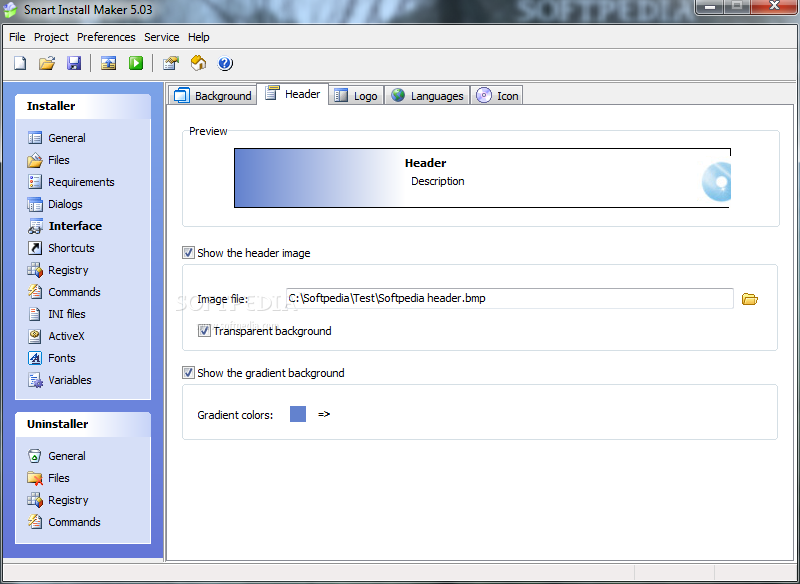Open the Preferences menu
The width and height of the screenshot is (800, 584).
[x=106, y=37]
